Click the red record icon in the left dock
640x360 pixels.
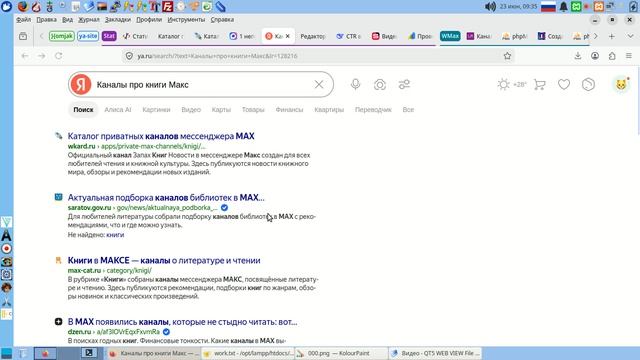coord(7,249)
